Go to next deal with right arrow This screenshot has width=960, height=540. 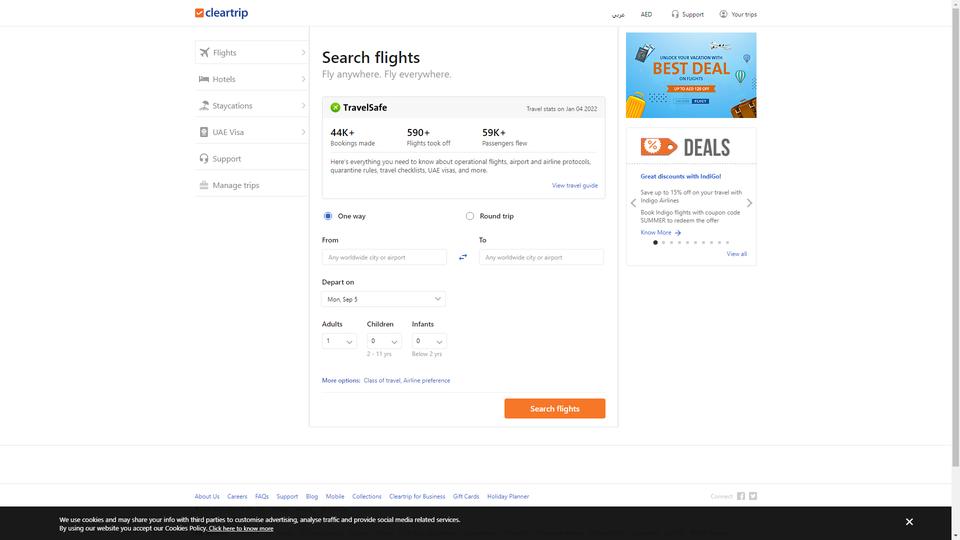click(x=749, y=203)
